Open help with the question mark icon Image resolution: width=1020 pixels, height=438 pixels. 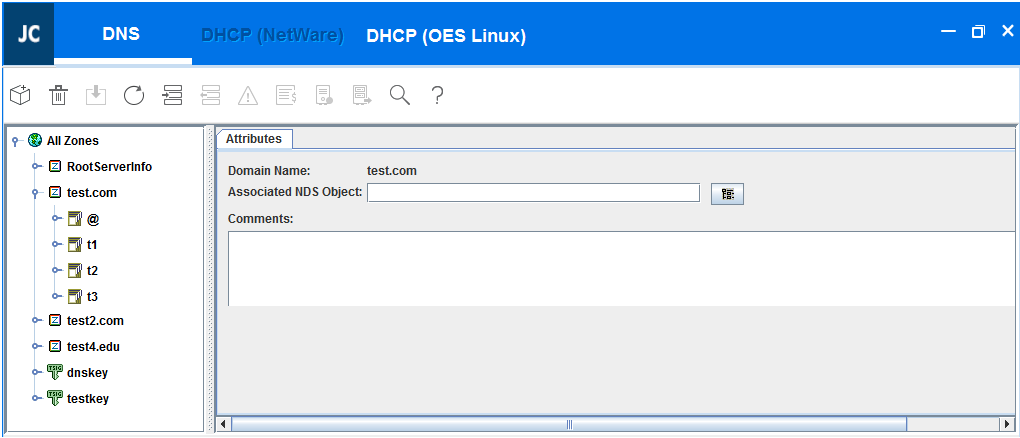(x=437, y=95)
